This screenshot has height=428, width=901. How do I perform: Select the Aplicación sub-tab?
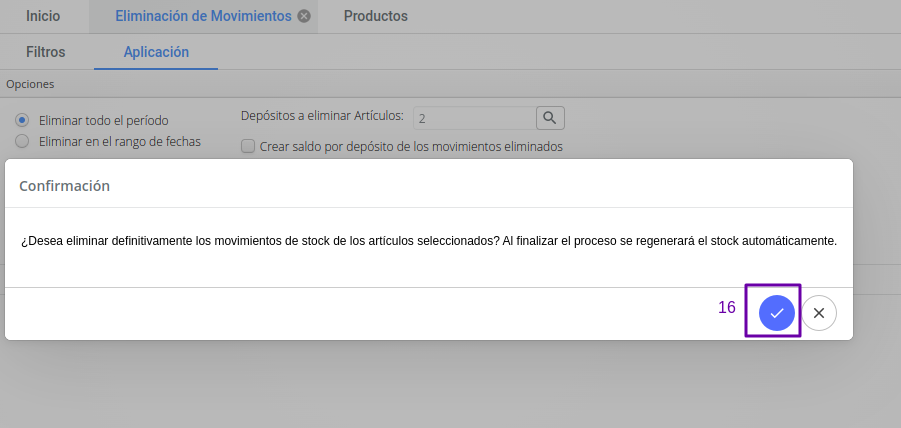pyautogui.click(x=156, y=52)
